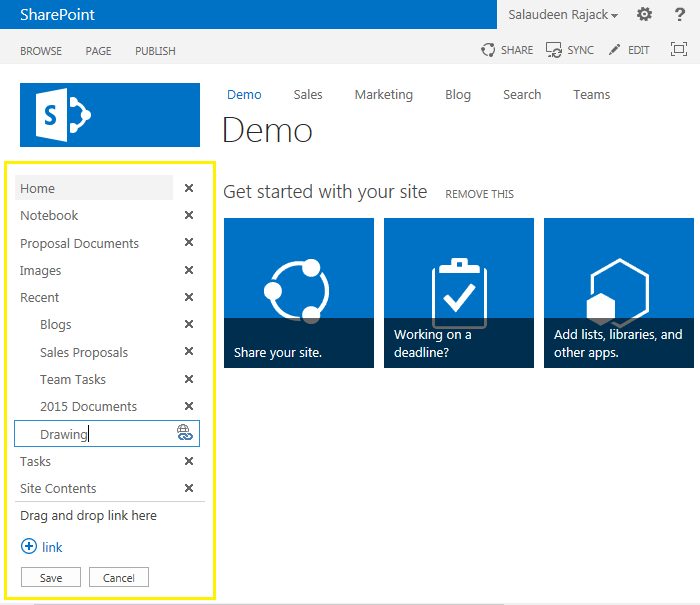Remove the Home navigation link
Viewport: 700px width, 605px height.
[189, 188]
